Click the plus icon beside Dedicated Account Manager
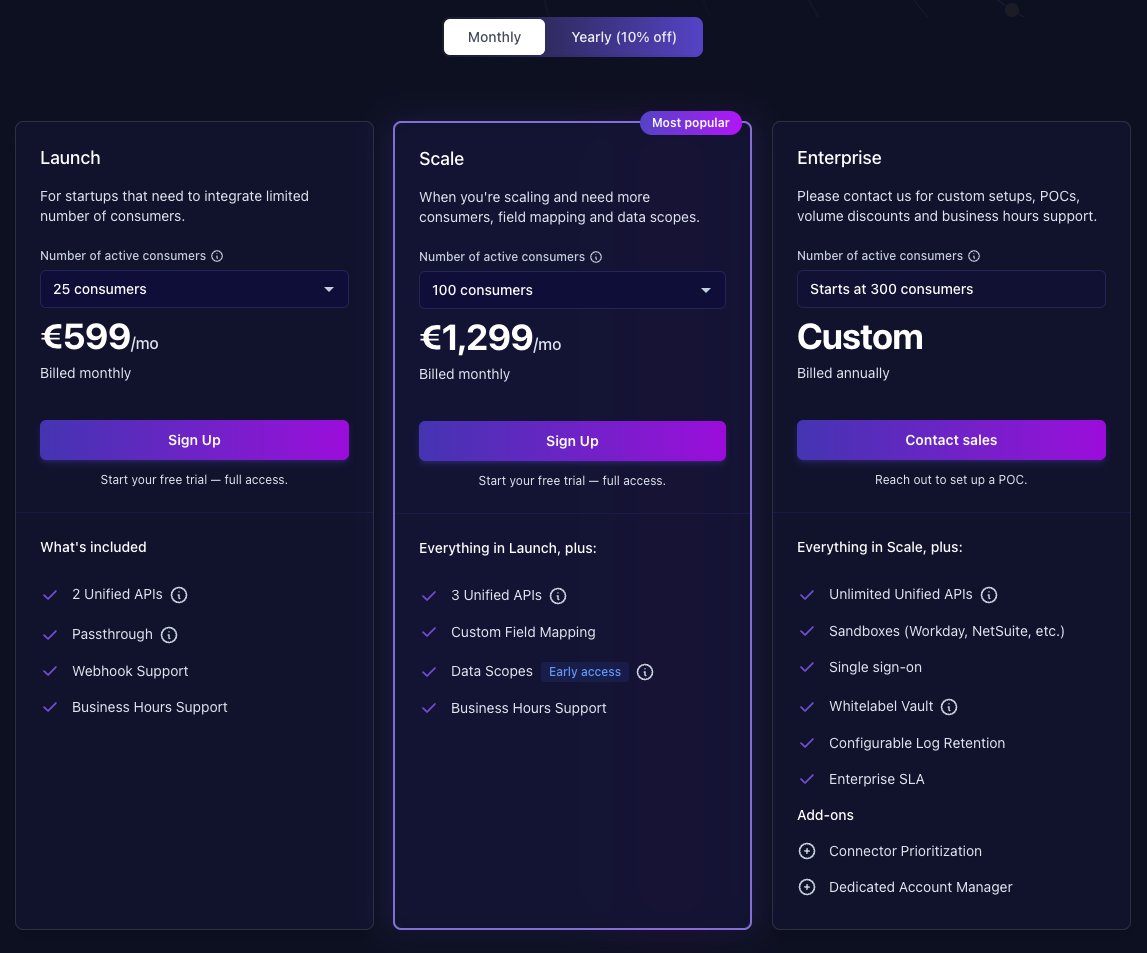Image resolution: width=1147 pixels, height=953 pixels. tap(807, 887)
